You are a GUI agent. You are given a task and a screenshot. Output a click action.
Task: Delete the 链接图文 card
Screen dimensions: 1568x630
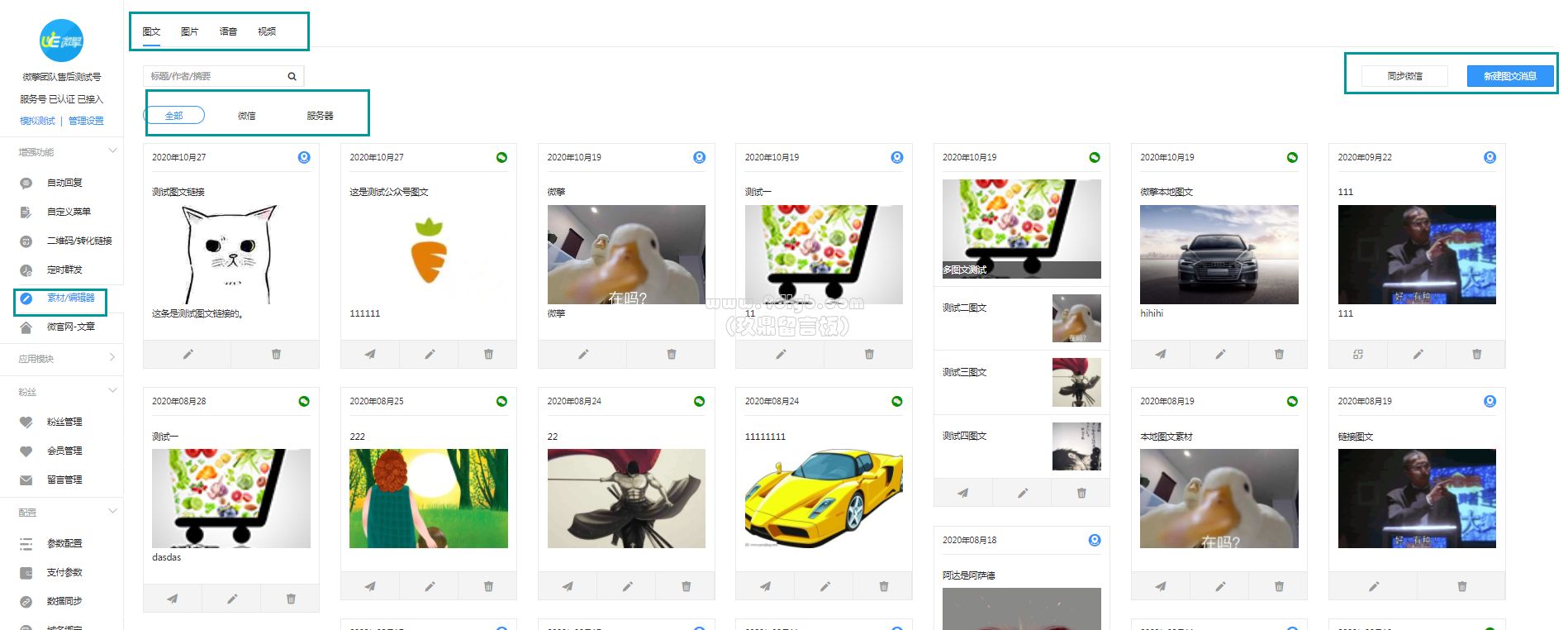[x=1462, y=587]
